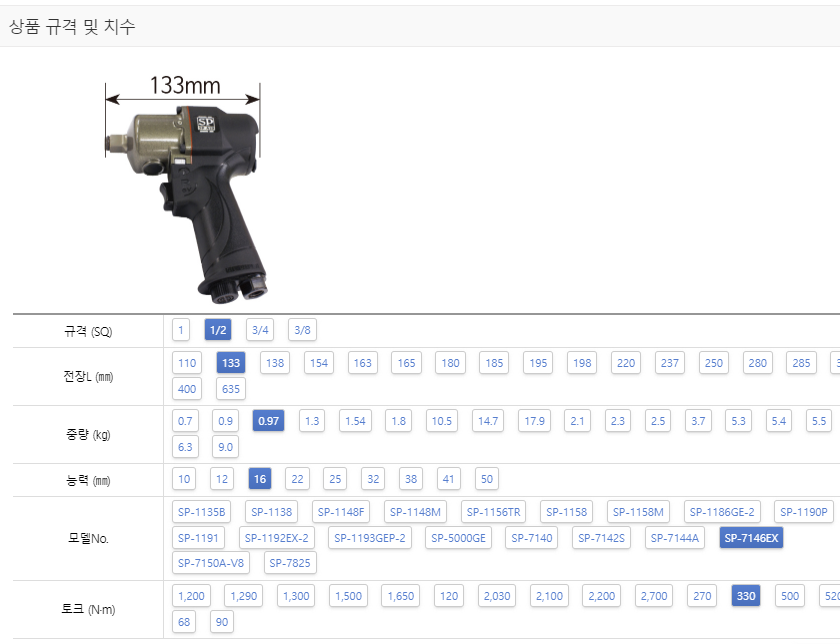The width and height of the screenshot is (840, 644).
Task: Choose 2.1 in the 중량 row
Action: [x=578, y=421]
